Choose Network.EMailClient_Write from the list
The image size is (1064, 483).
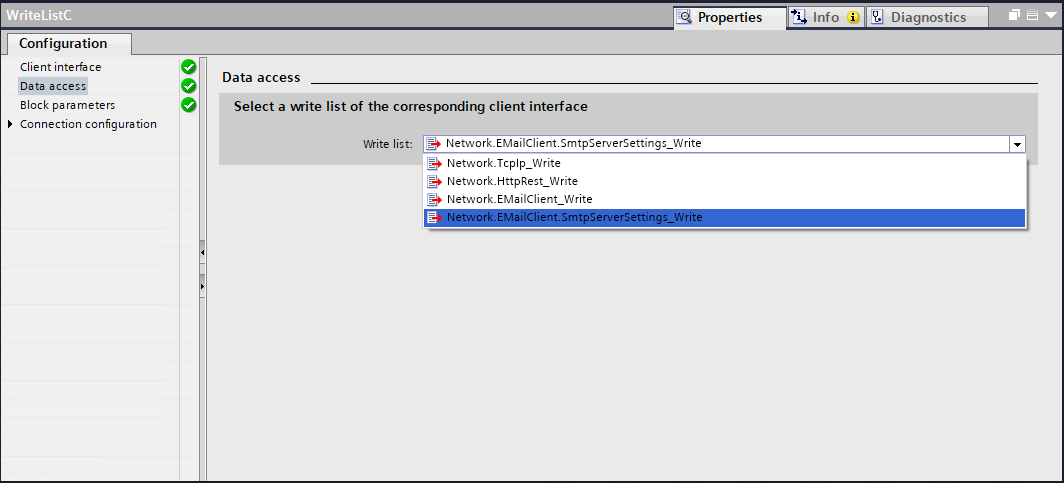point(519,199)
